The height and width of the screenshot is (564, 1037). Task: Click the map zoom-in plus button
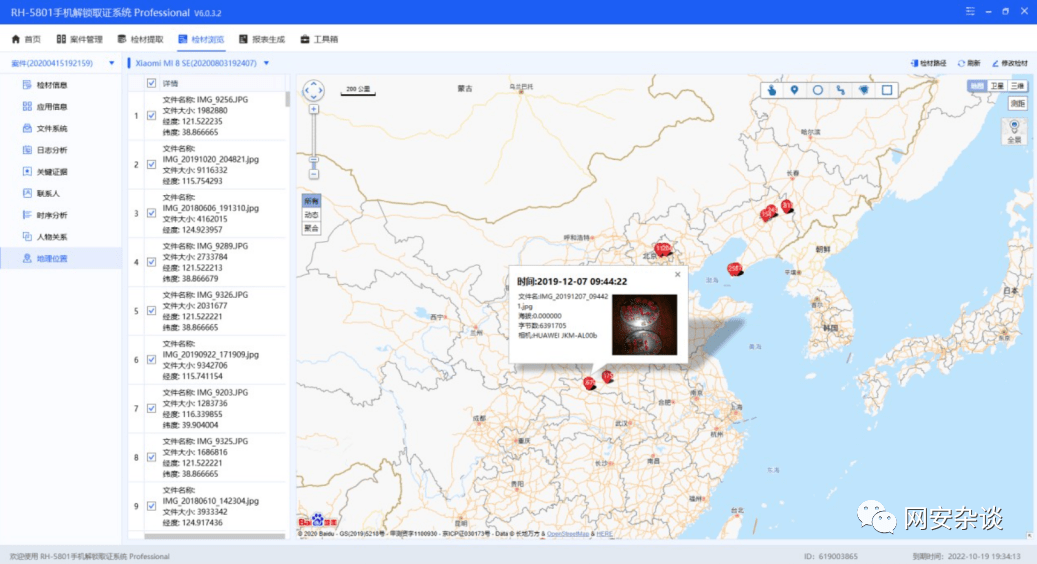click(x=313, y=109)
